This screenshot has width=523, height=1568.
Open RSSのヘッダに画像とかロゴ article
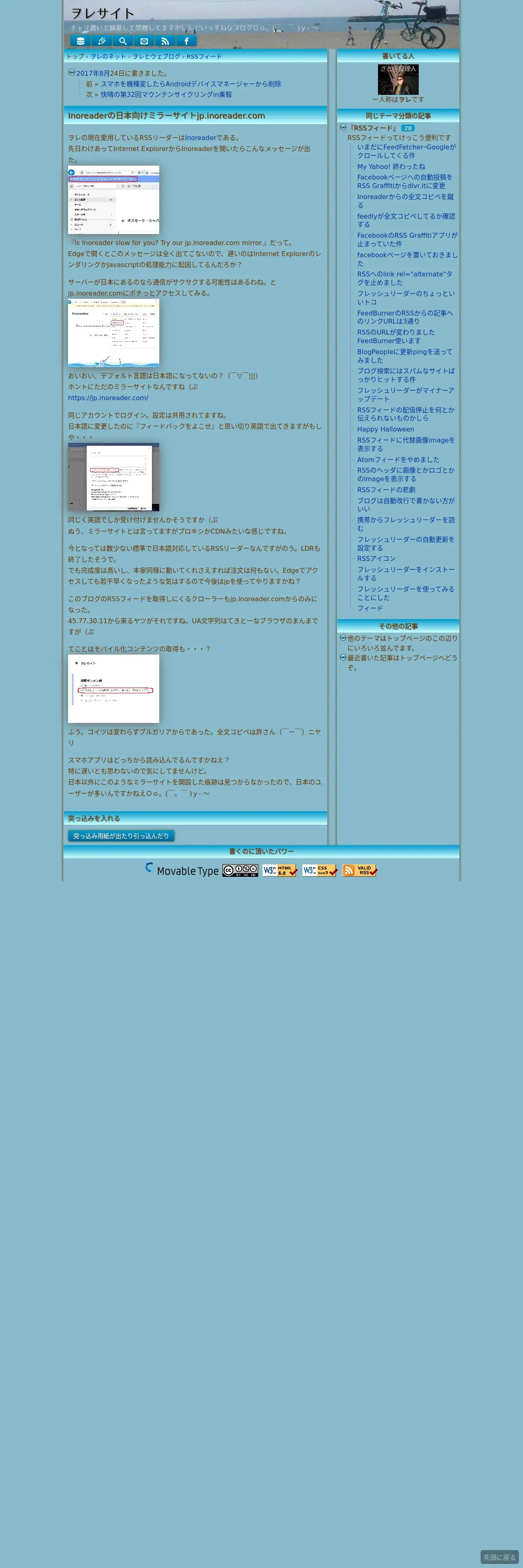(406, 475)
